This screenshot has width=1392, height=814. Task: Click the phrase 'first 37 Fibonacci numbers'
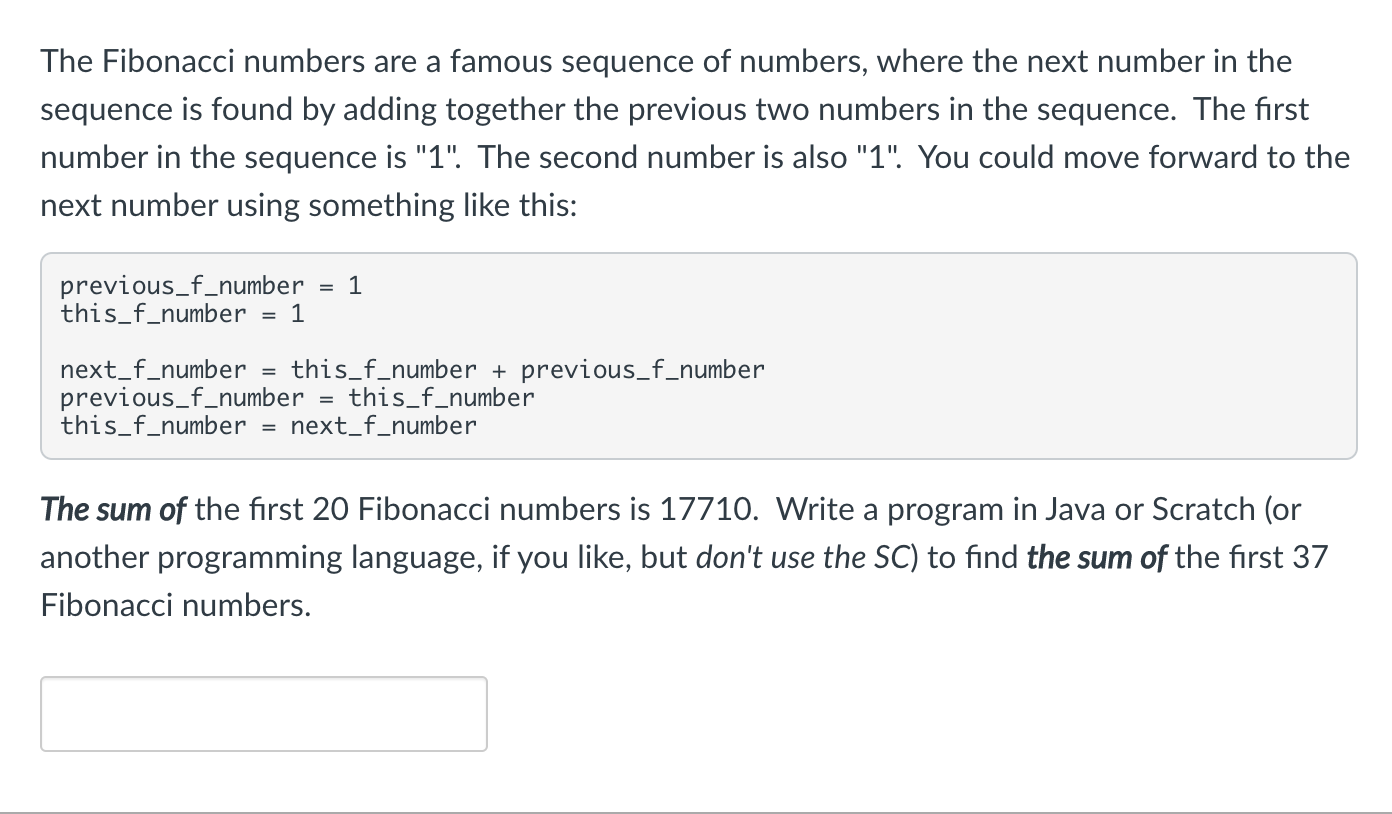pyautogui.click(x=1280, y=558)
